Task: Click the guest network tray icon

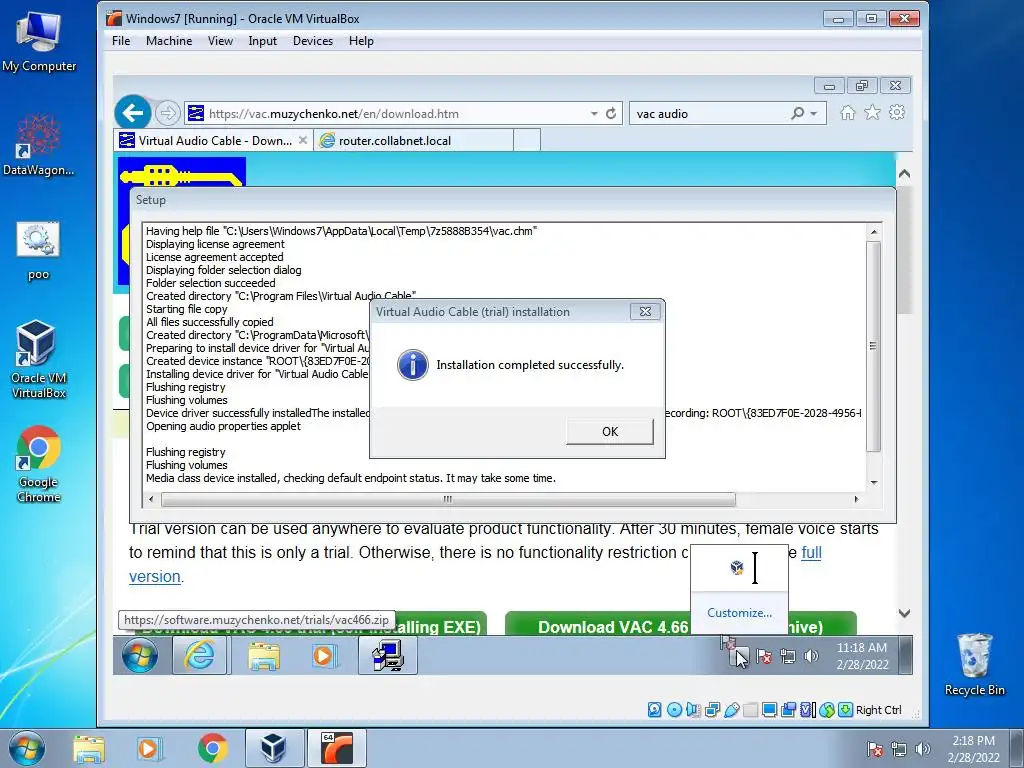Action: (788, 656)
